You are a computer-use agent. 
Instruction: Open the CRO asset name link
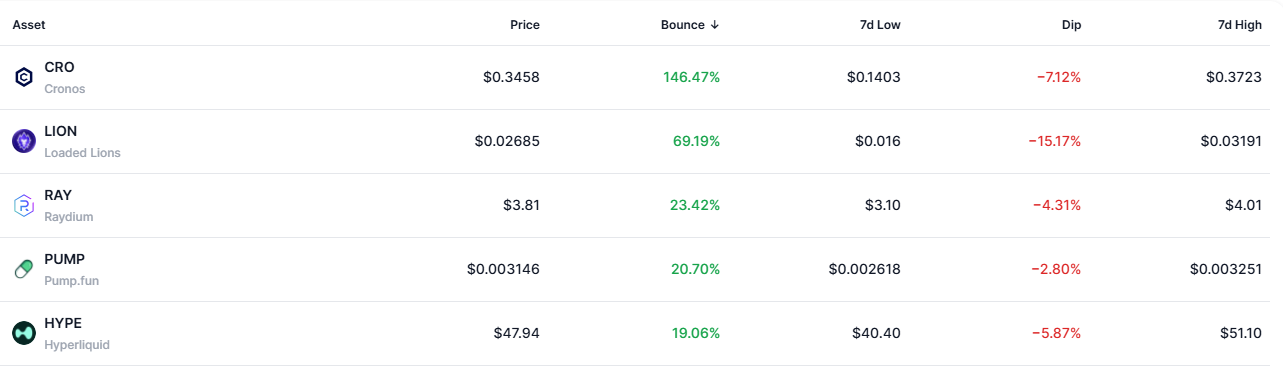click(59, 67)
